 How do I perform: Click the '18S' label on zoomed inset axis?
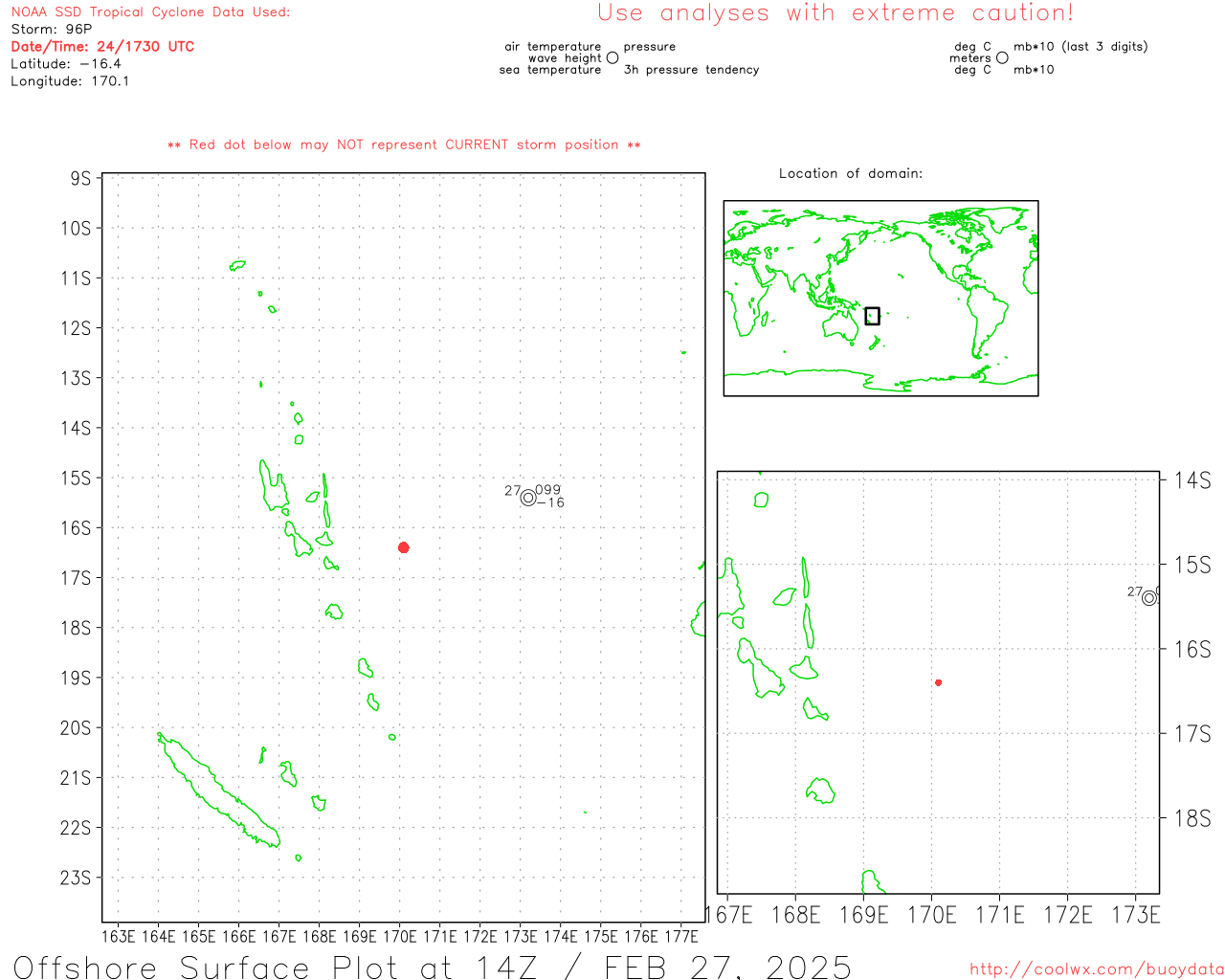click(1193, 818)
